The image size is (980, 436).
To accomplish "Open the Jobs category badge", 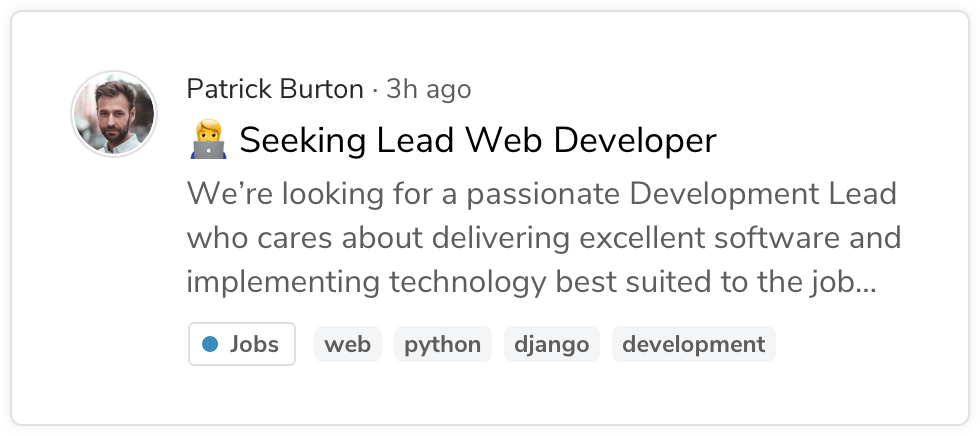I will coord(242,344).
